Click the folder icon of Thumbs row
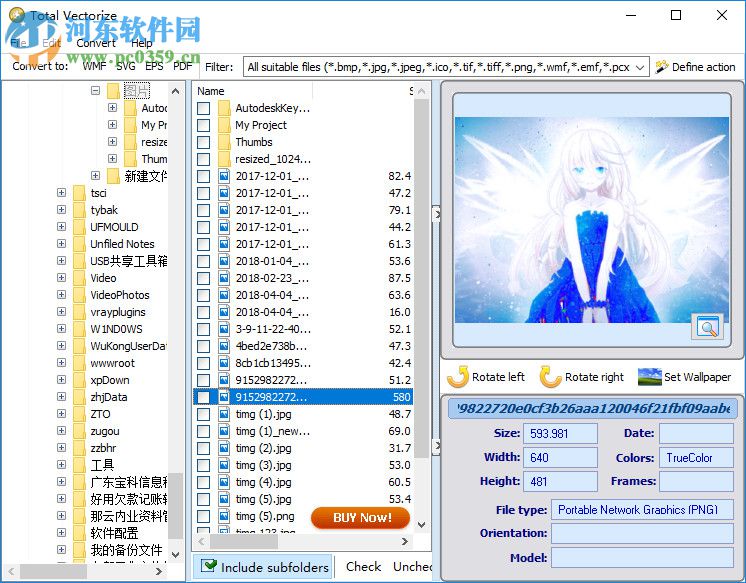 (224, 142)
